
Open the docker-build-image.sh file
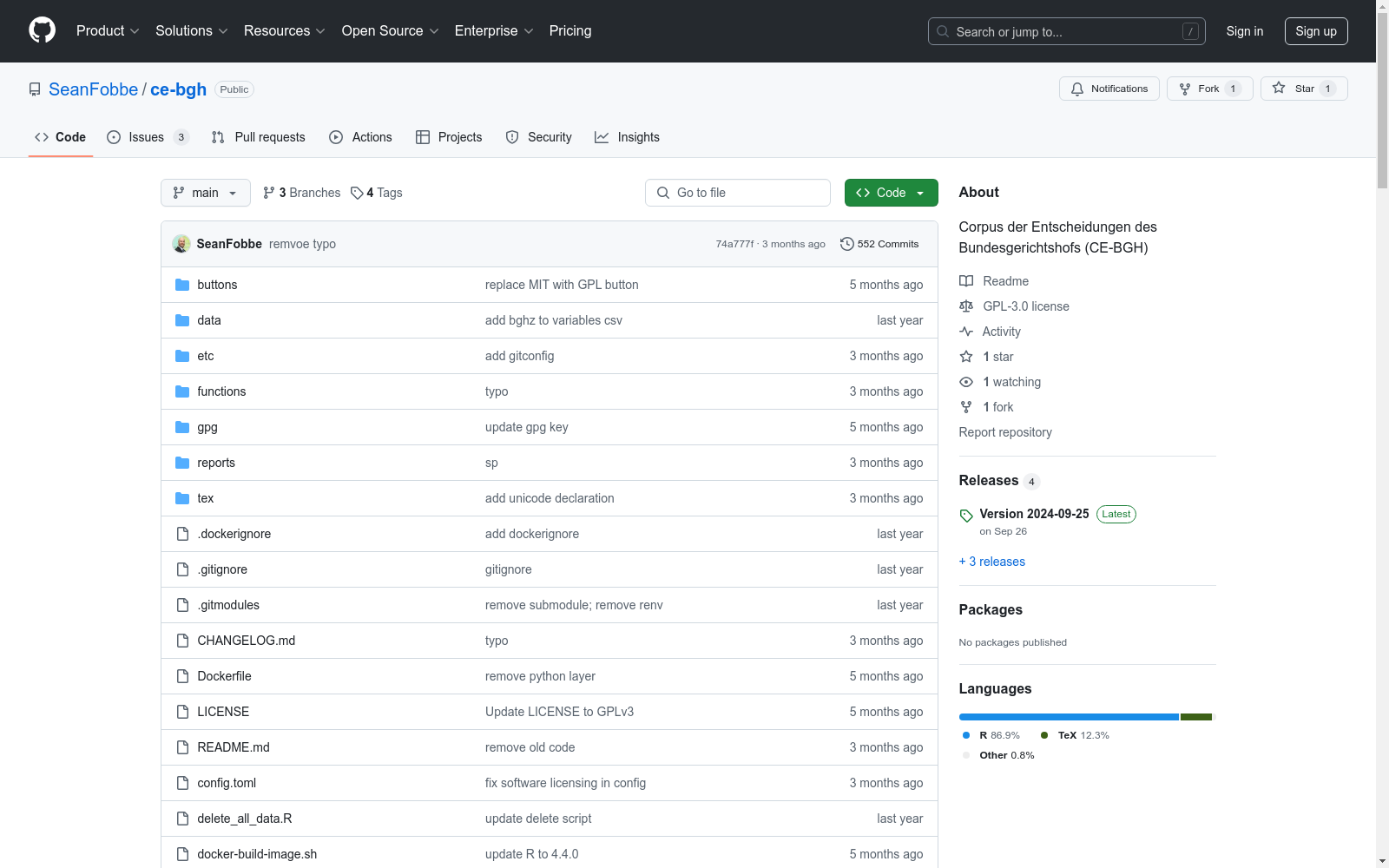257,854
